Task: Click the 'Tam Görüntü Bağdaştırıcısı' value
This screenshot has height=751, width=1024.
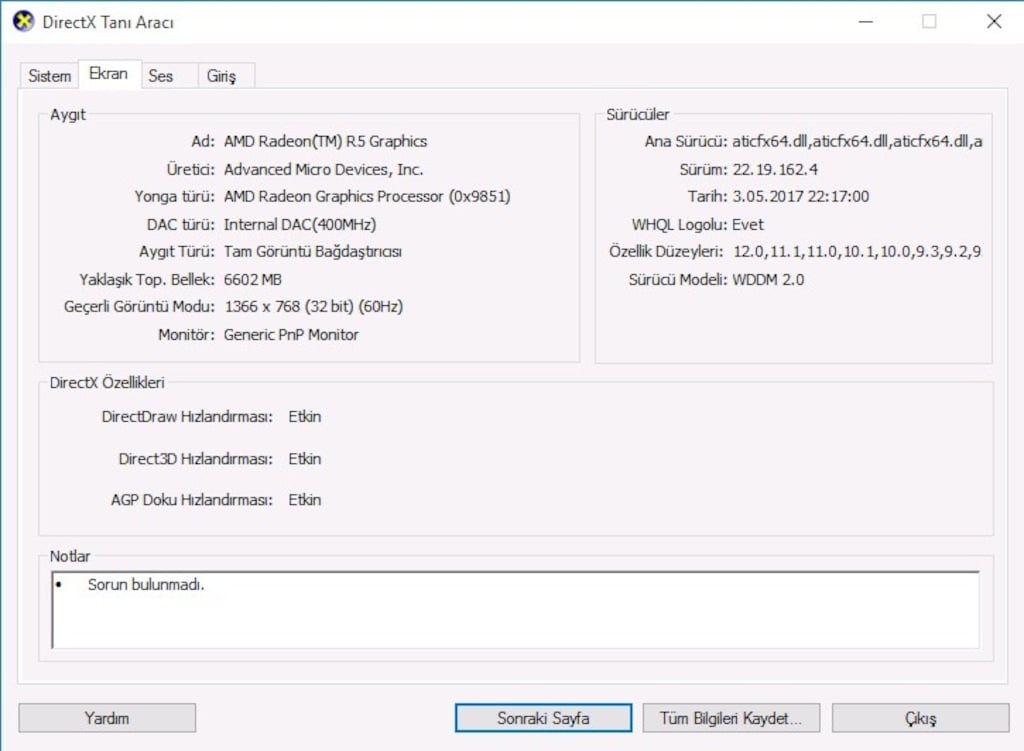Action: click(313, 252)
